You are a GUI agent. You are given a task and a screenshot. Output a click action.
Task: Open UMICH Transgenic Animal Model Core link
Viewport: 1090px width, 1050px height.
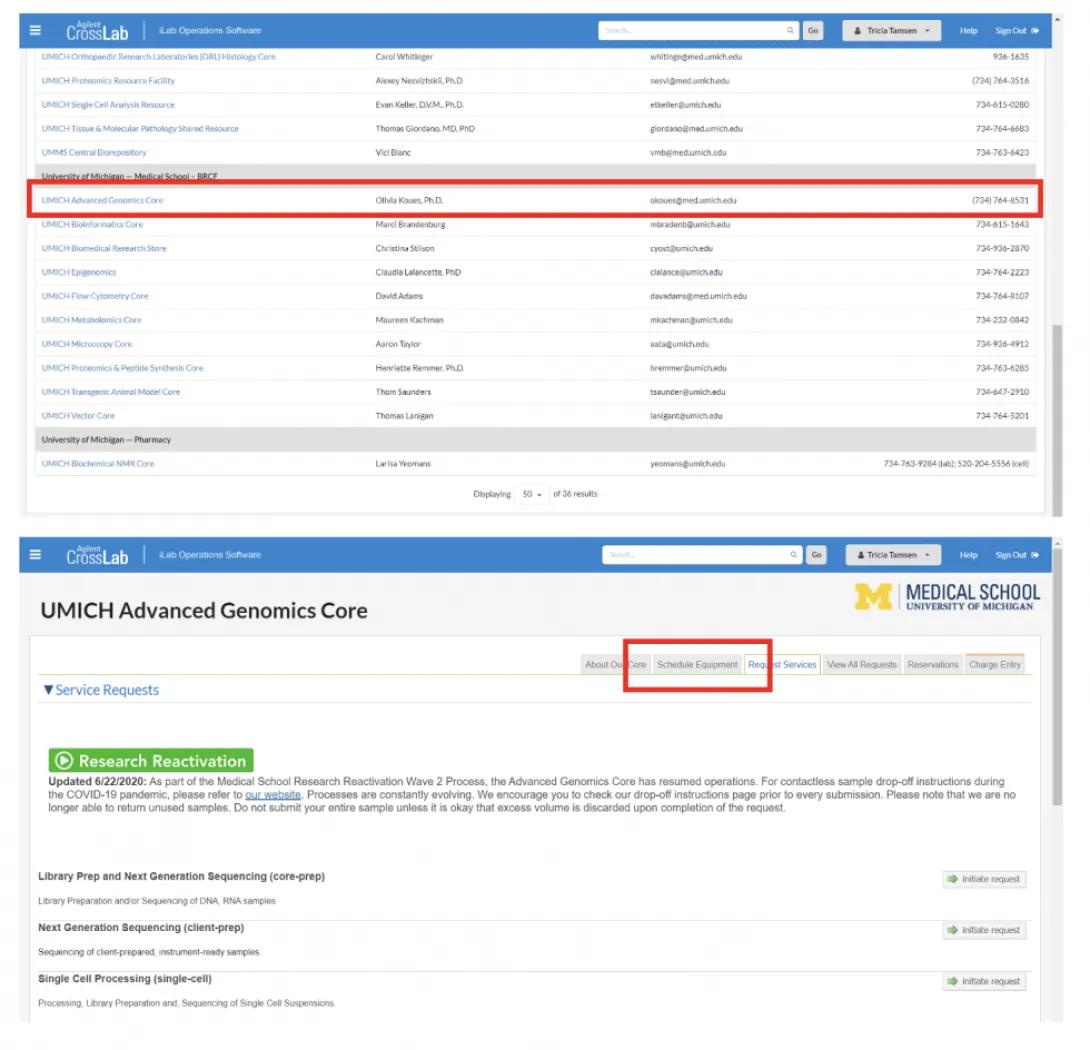point(111,392)
